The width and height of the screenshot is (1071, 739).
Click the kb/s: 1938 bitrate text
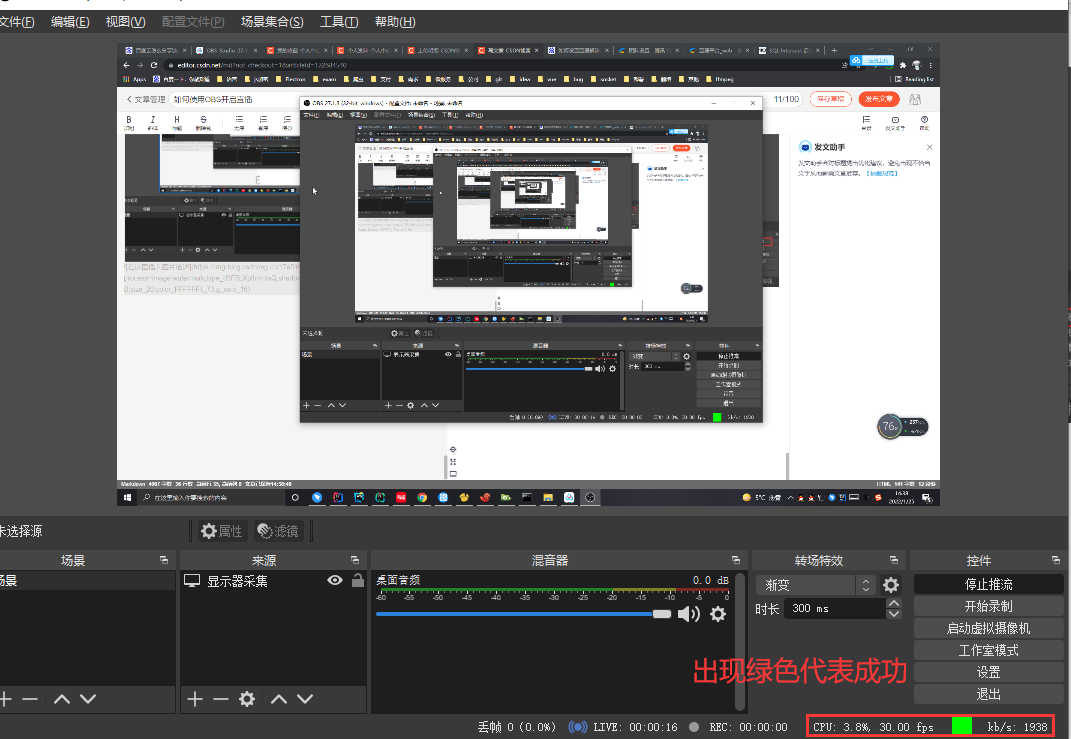point(1017,727)
